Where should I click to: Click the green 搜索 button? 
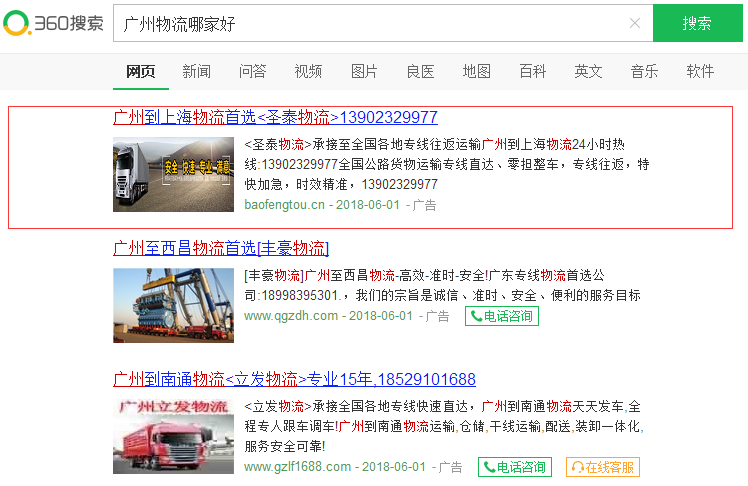coord(697,23)
